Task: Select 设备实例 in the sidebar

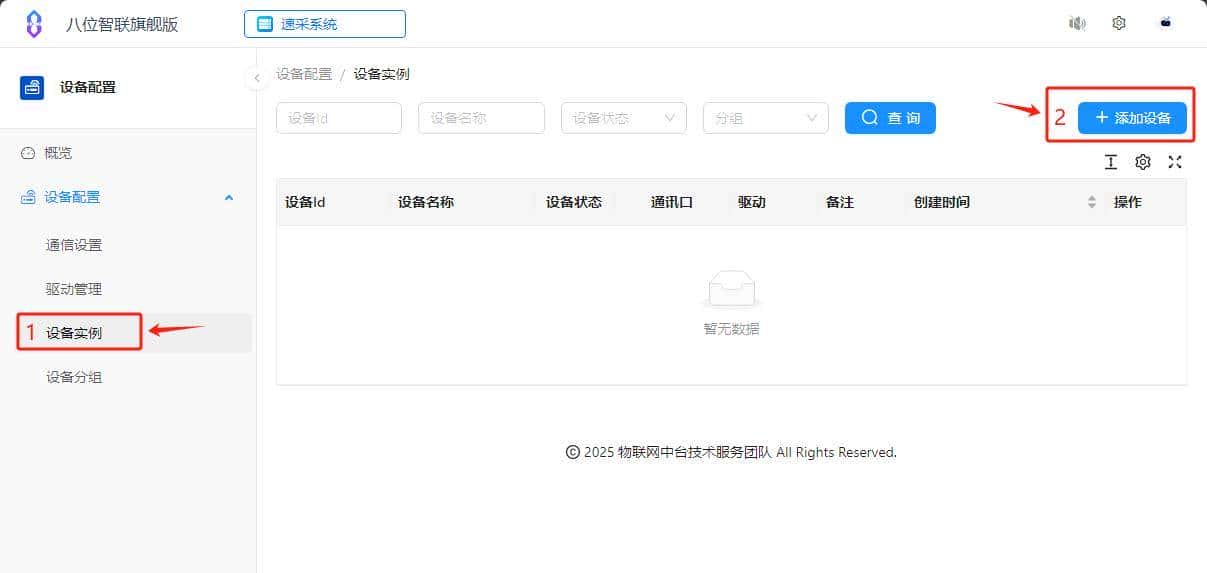Action: (x=74, y=333)
